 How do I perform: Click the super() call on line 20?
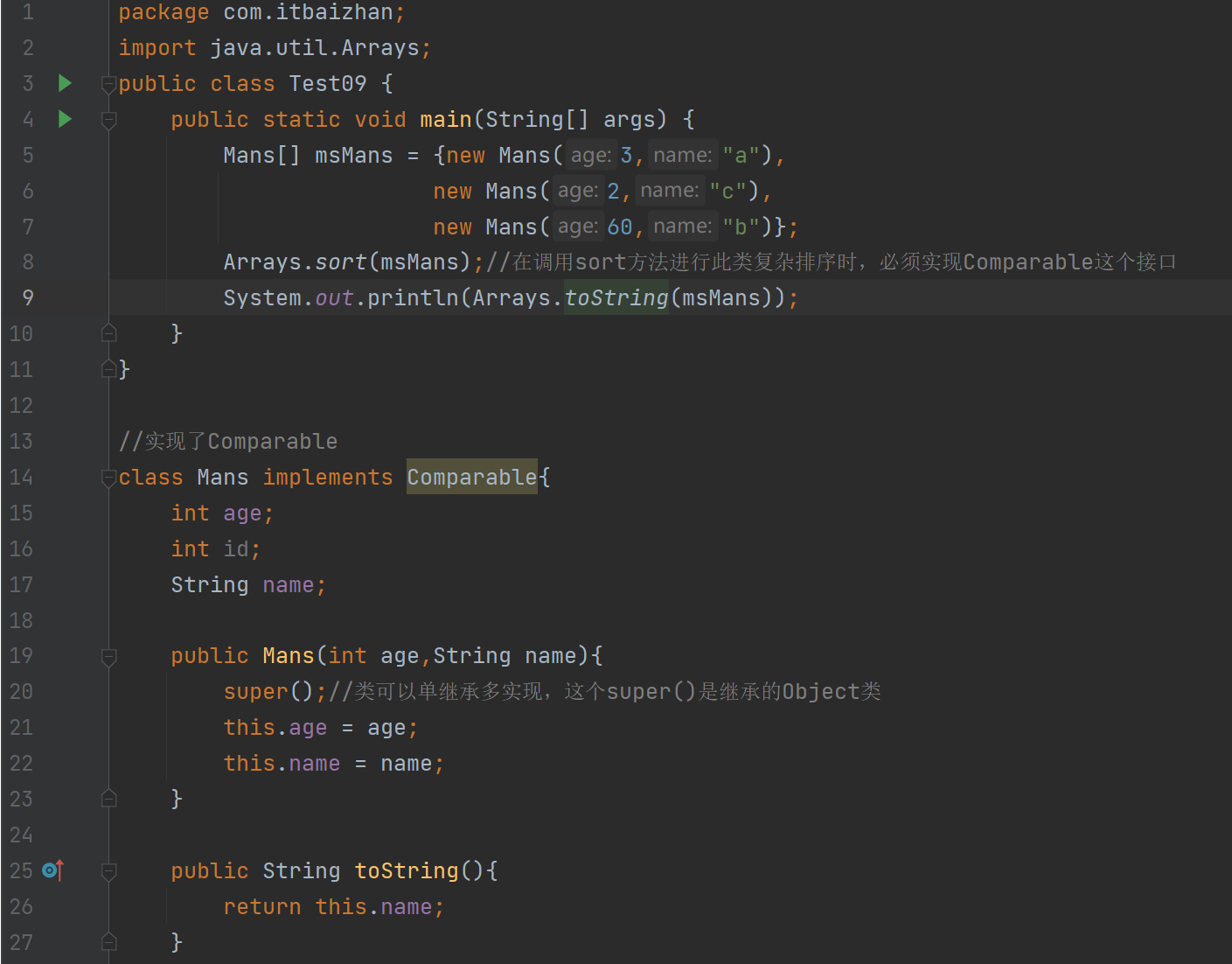tap(268, 692)
